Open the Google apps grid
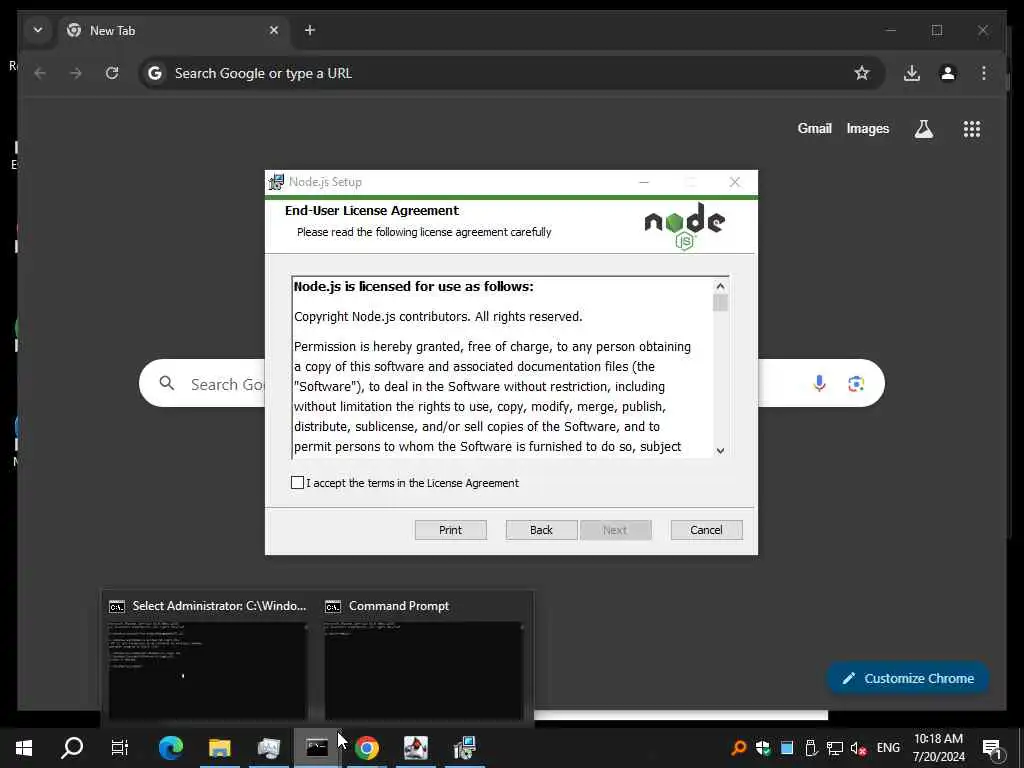 (x=972, y=129)
